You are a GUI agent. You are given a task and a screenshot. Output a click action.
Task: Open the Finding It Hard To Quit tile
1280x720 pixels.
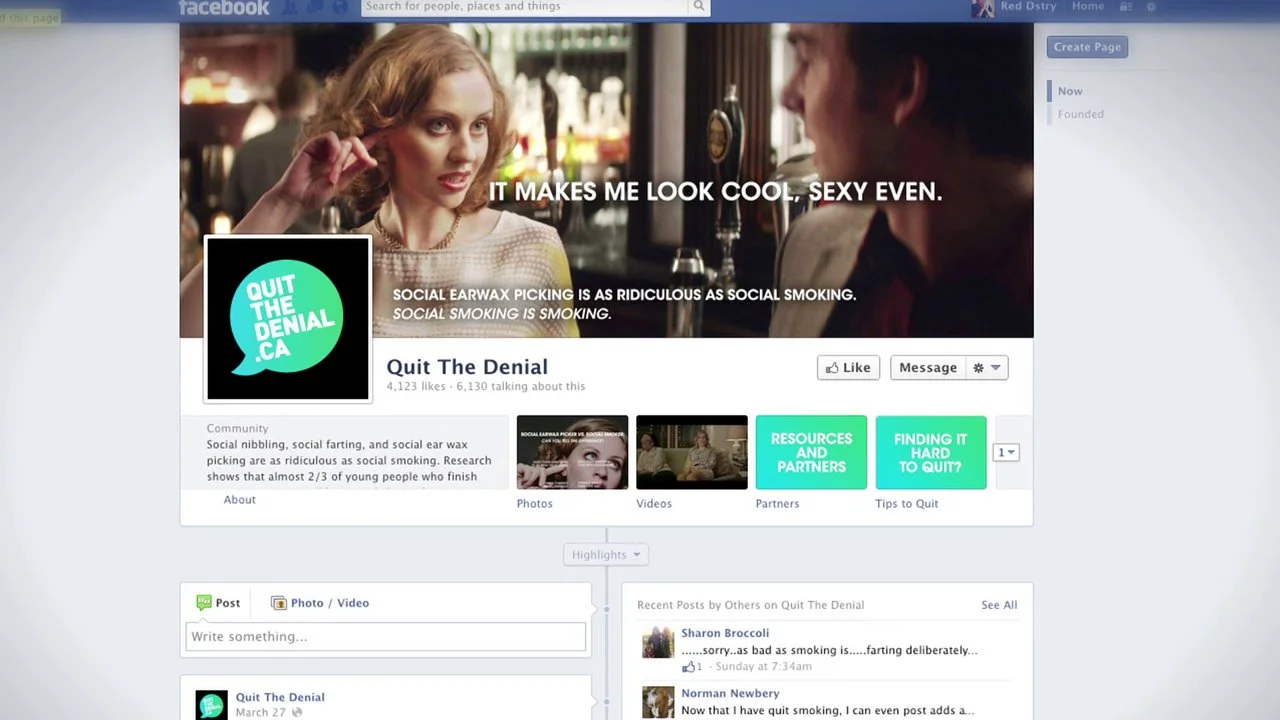coord(931,452)
